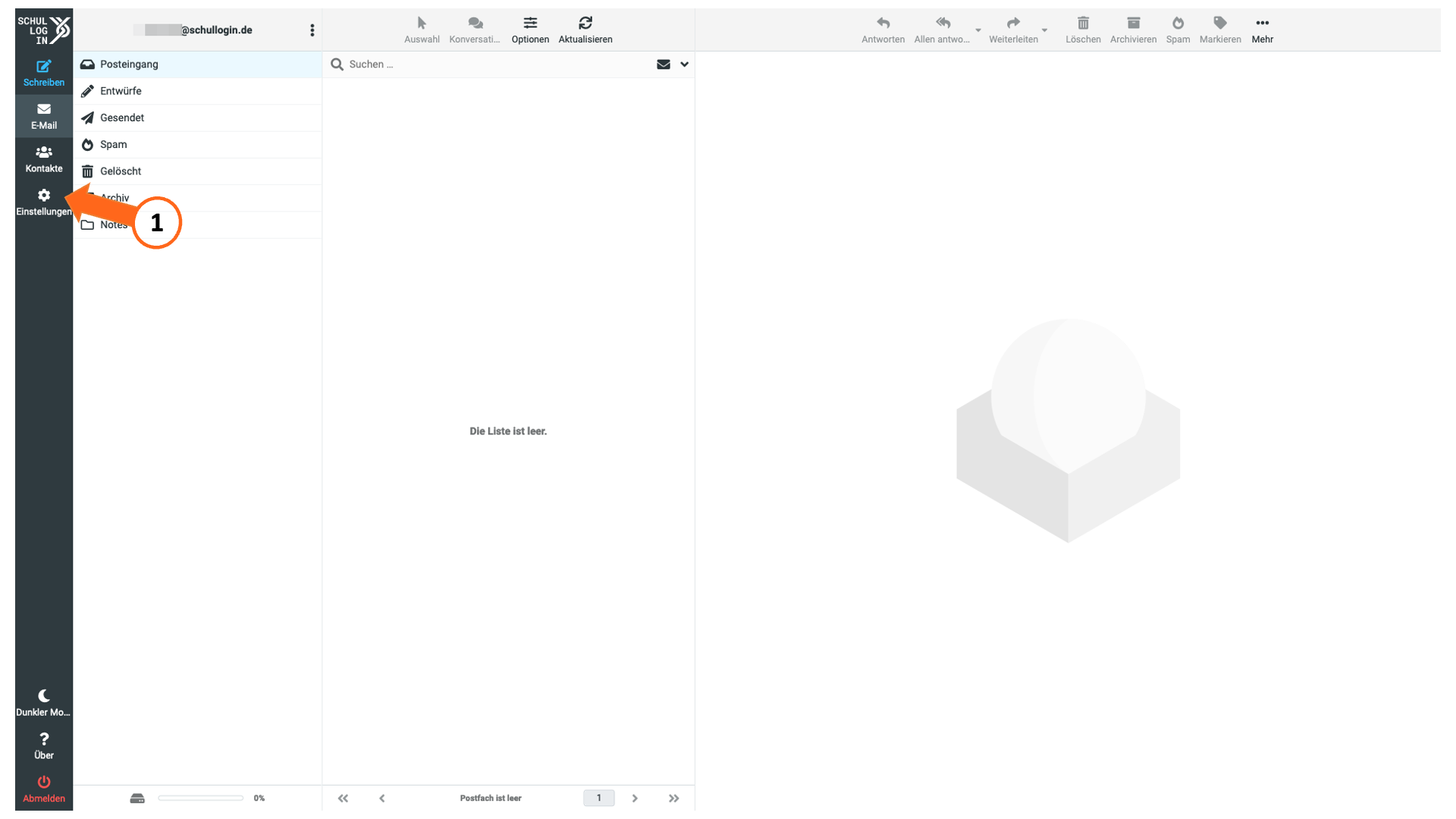Image resolution: width=1456 pixels, height=819 pixels.
Task: Go to previous page of list
Action: click(382, 799)
